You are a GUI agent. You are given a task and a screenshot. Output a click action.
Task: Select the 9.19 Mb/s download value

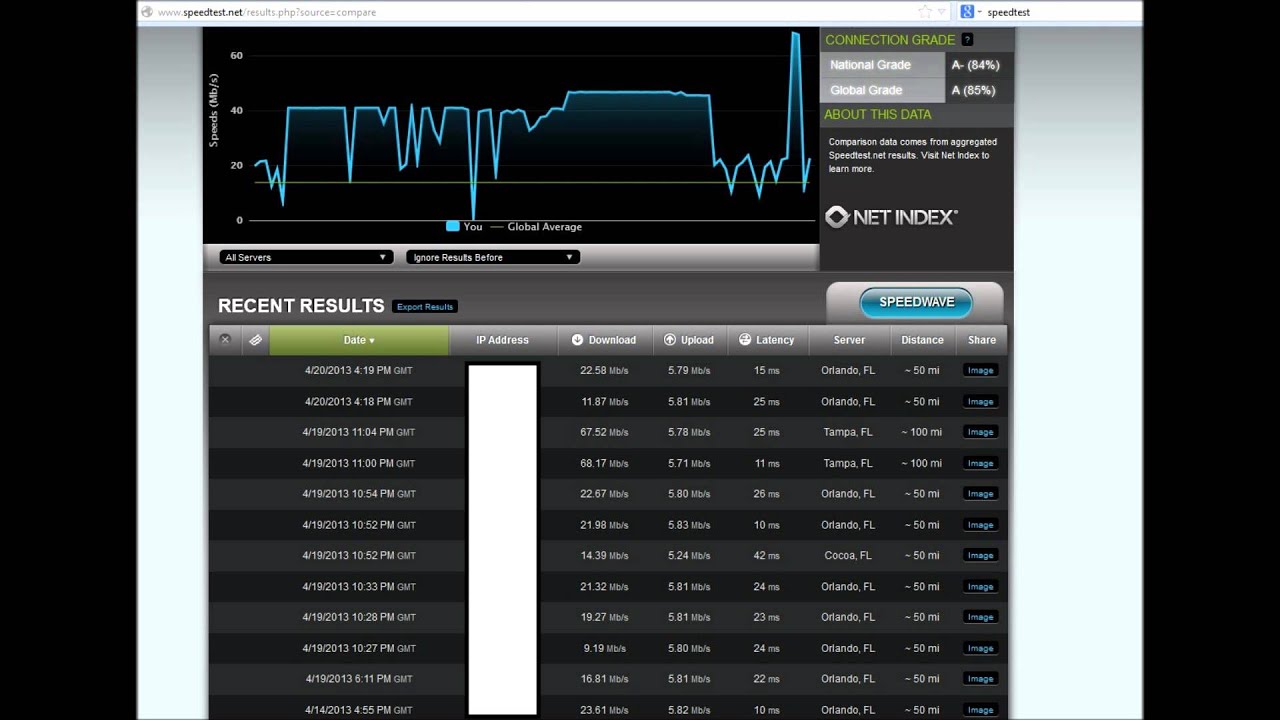pyautogui.click(x=604, y=648)
